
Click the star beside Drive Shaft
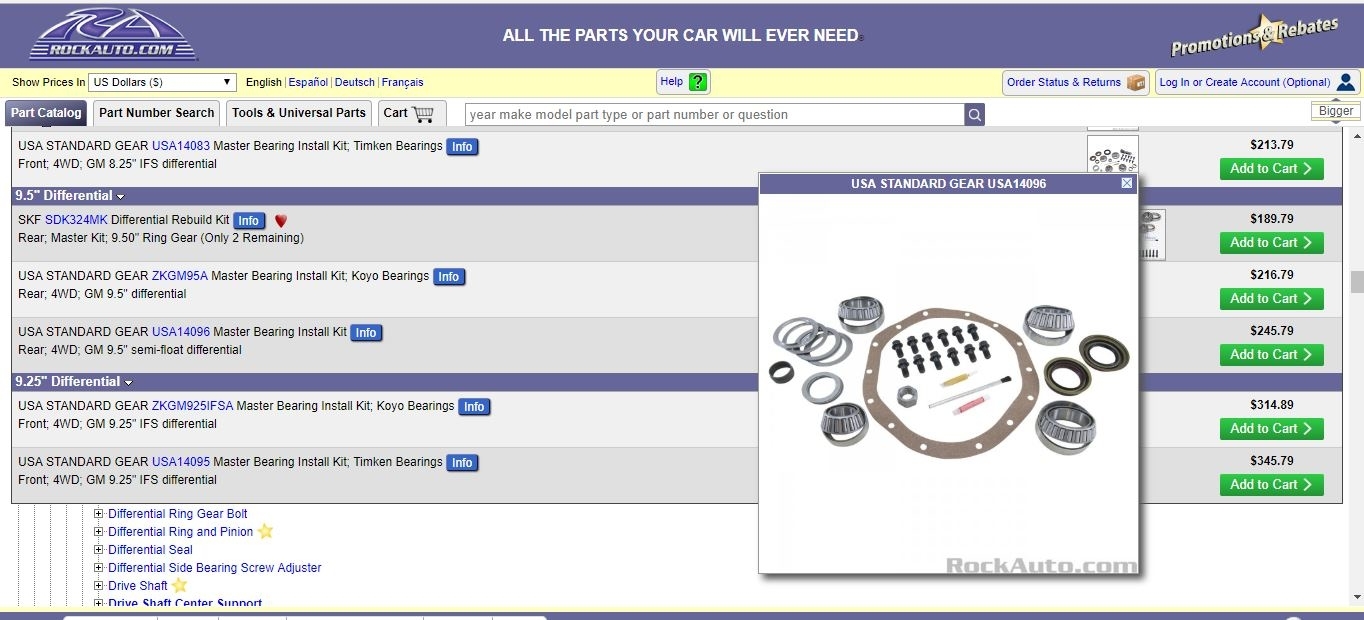(179, 585)
